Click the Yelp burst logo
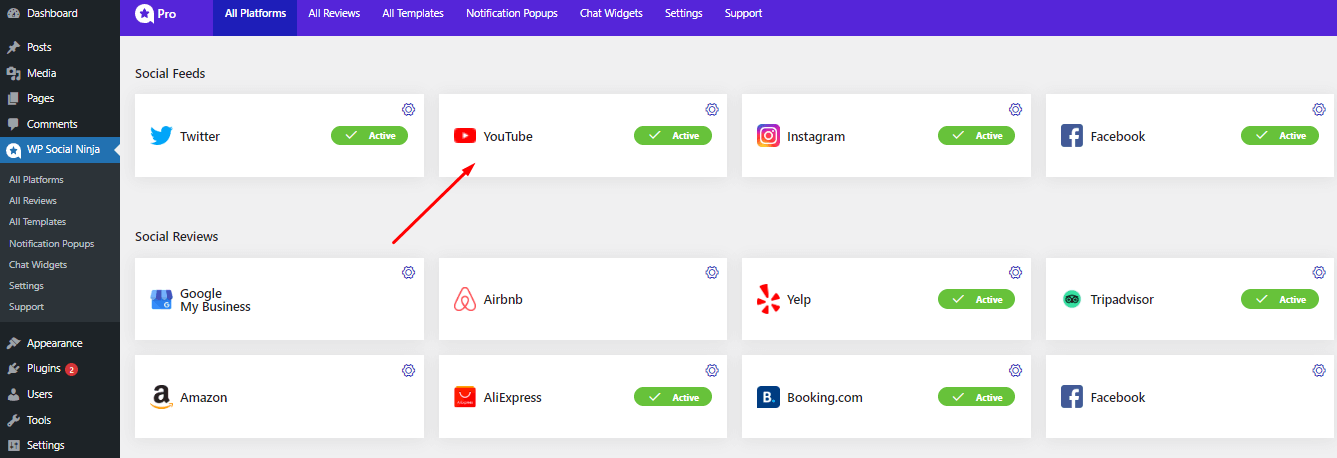 [x=768, y=299]
